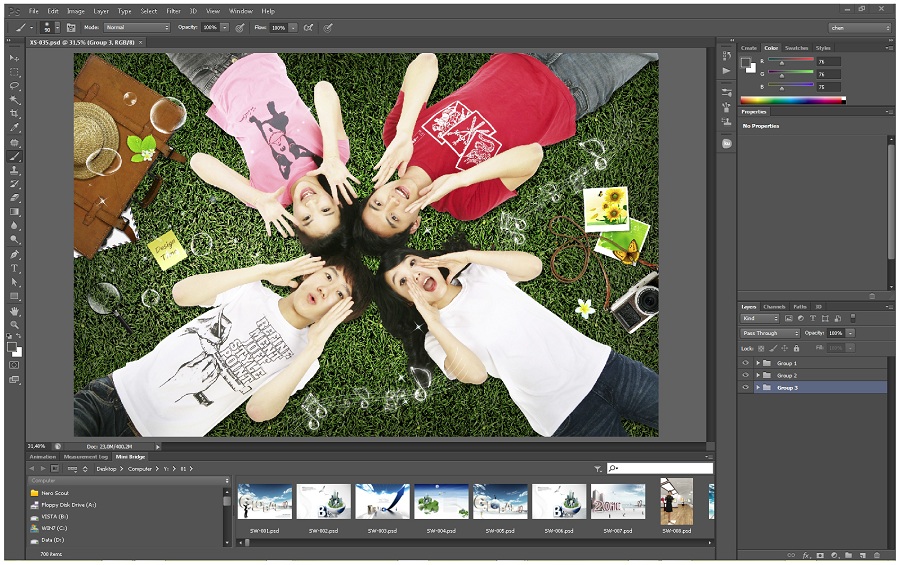Activate the Hand tool
Viewport: 900px width, 565px height.
pyautogui.click(x=15, y=311)
